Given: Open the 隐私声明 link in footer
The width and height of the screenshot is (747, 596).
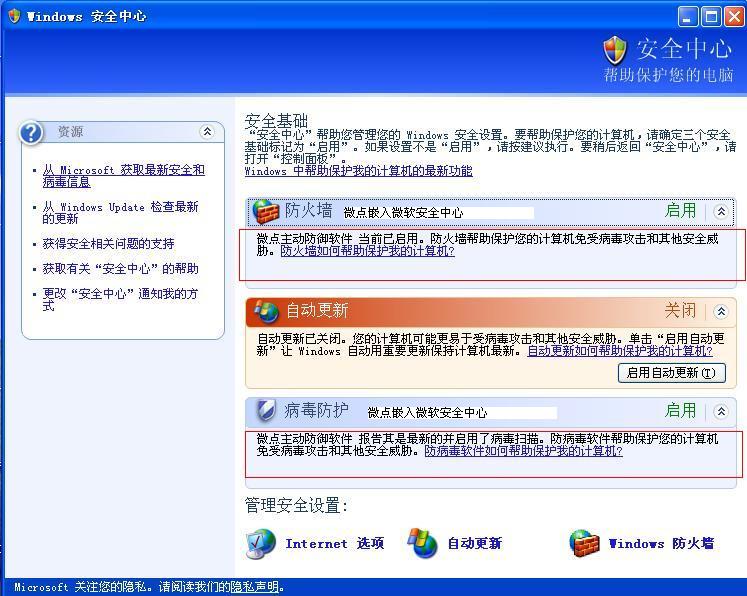Looking at the screenshot, I should click(x=255, y=587).
